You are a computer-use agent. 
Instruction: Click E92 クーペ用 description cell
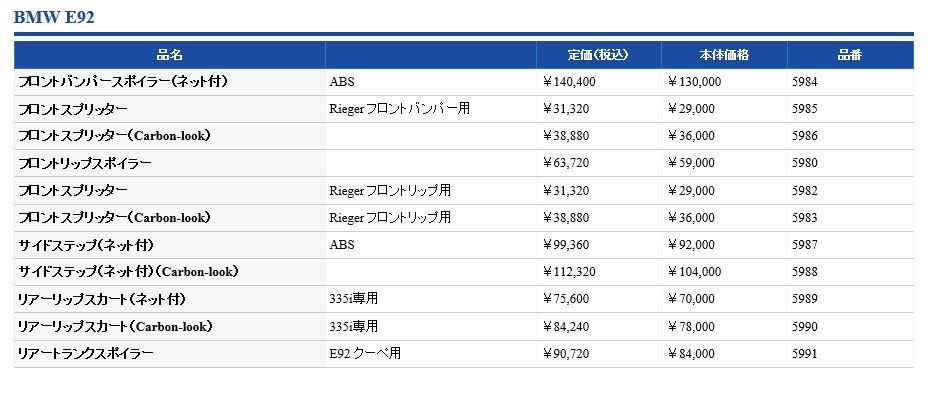point(365,354)
